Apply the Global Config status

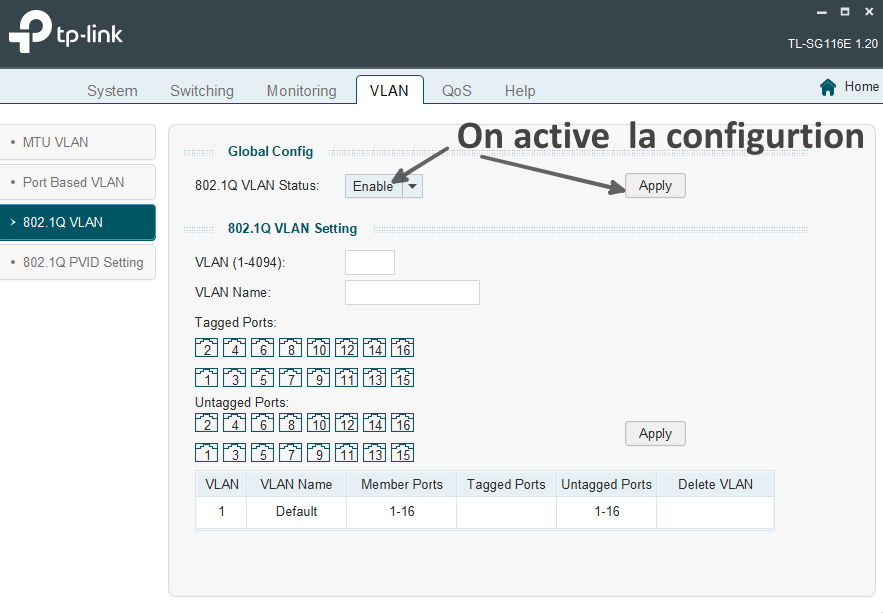click(655, 186)
